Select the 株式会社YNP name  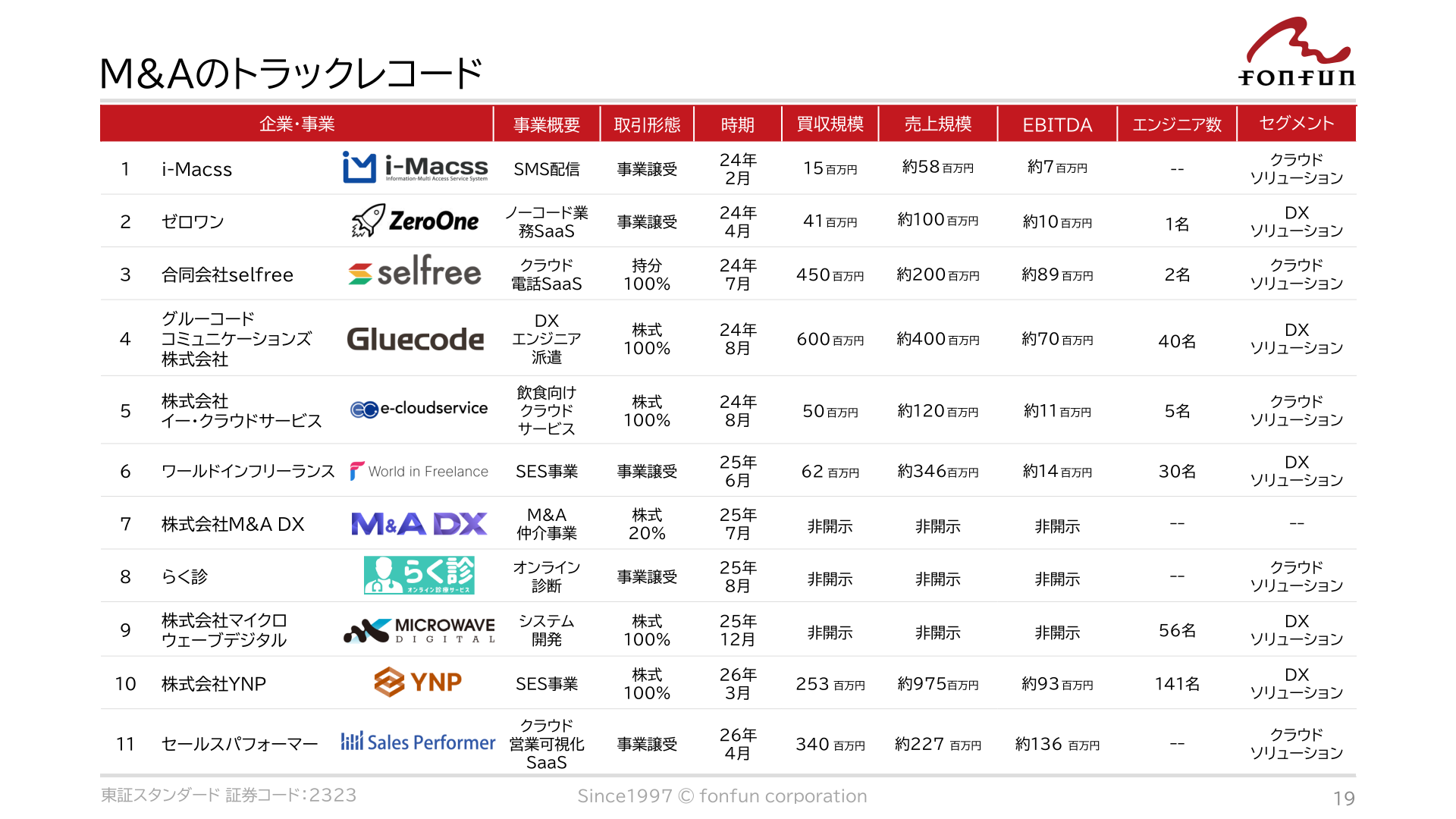[x=213, y=683]
